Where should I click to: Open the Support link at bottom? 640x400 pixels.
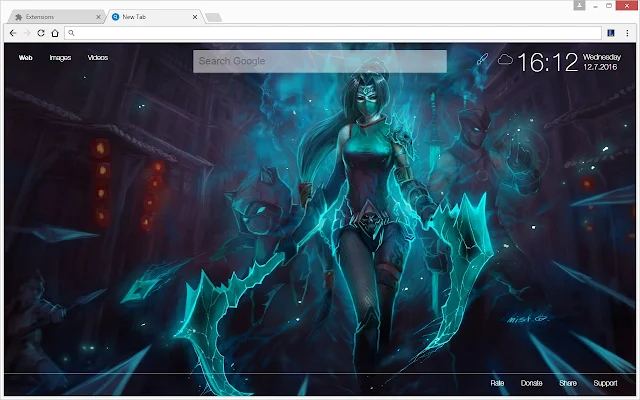[605, 383]
